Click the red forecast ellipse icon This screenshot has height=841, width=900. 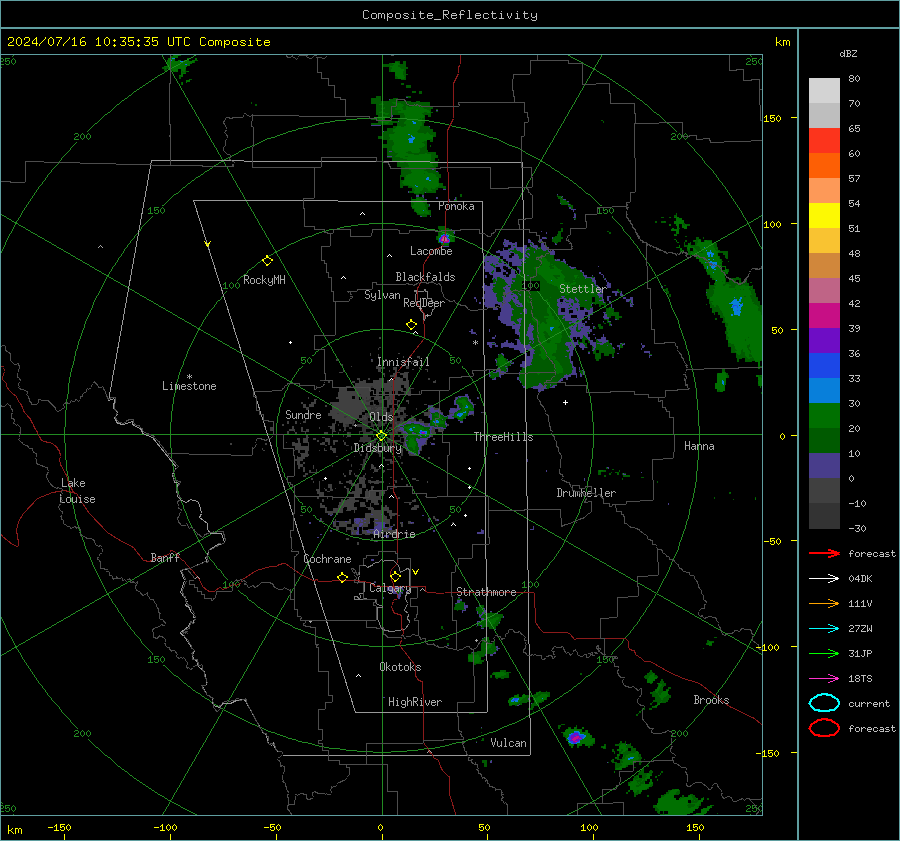click(824, 728)
